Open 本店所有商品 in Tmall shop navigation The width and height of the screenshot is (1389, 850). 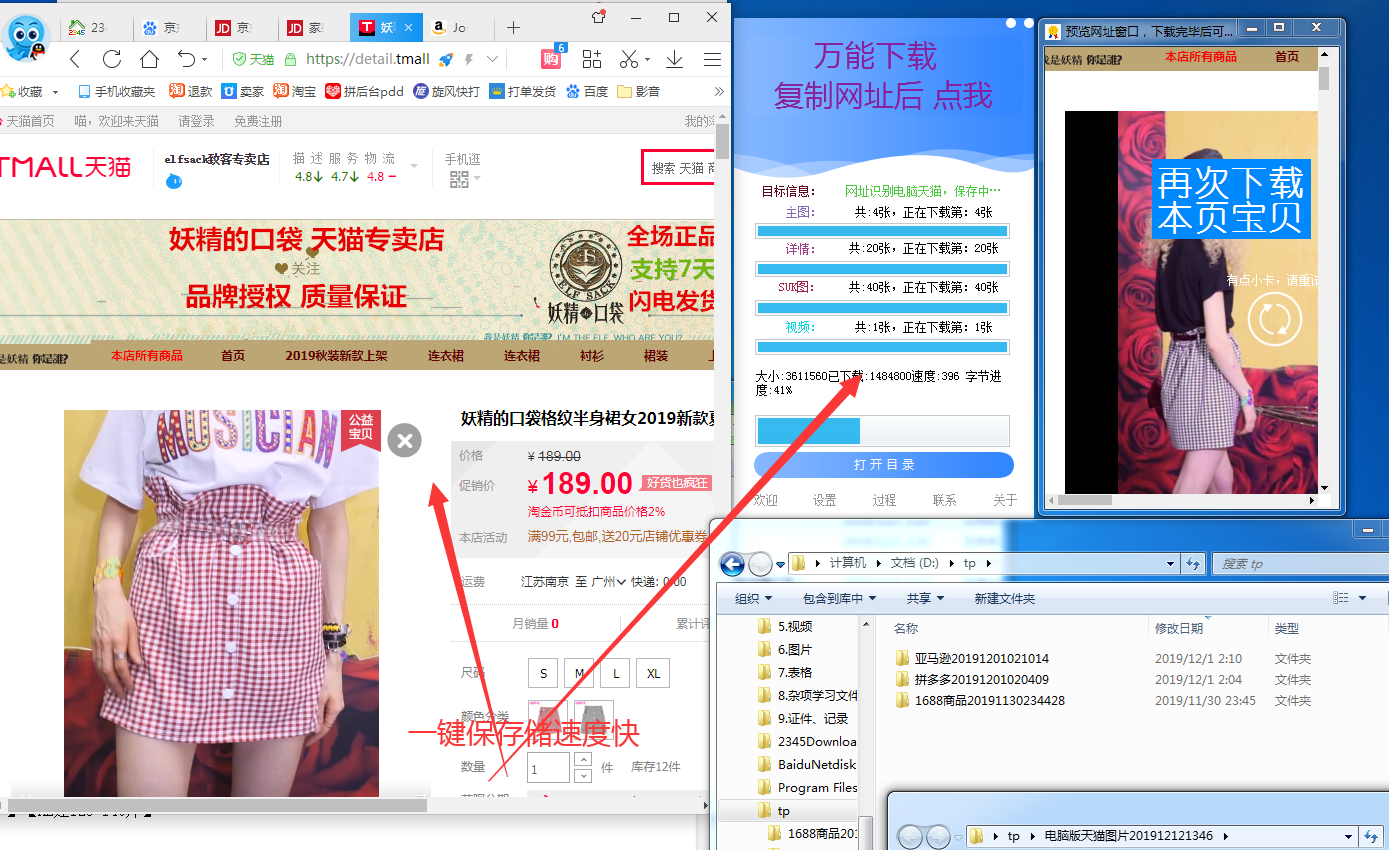(147, 355)
